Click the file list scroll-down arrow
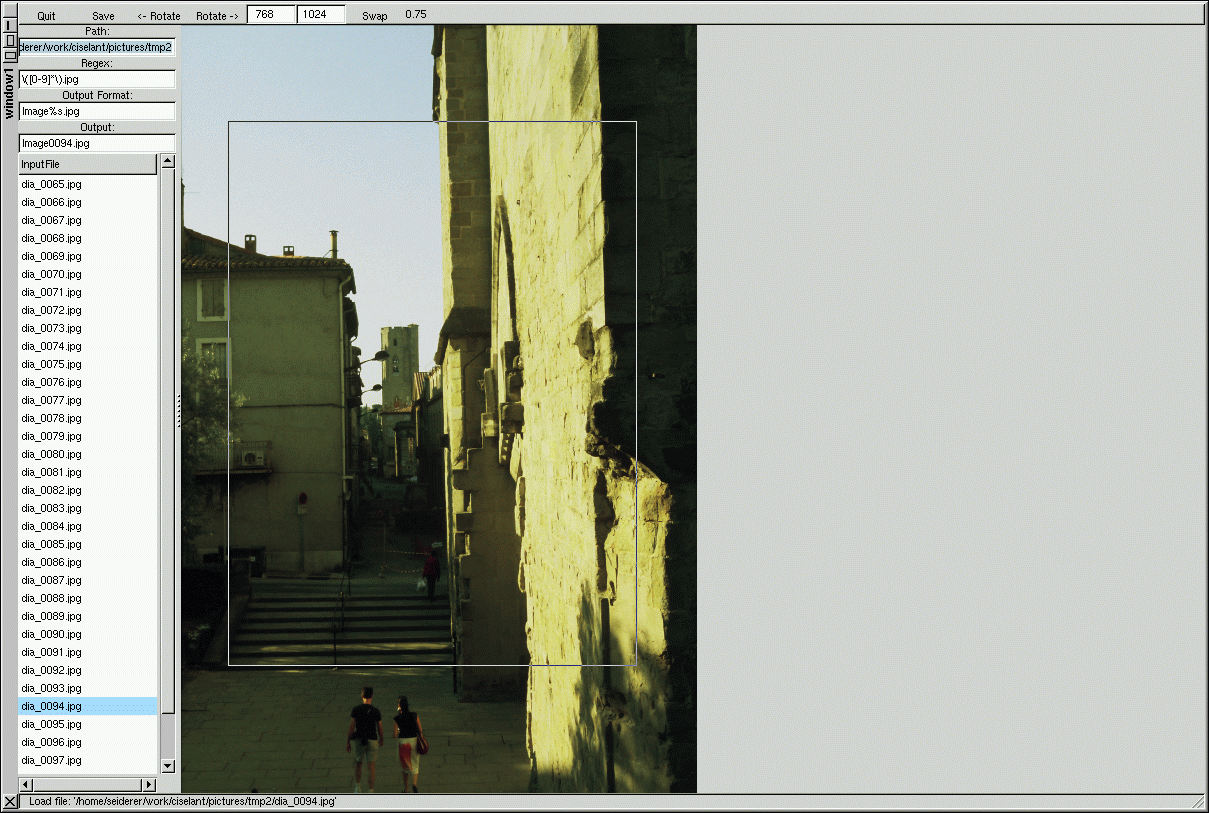 pyautogui.click(x=168, y=766)
